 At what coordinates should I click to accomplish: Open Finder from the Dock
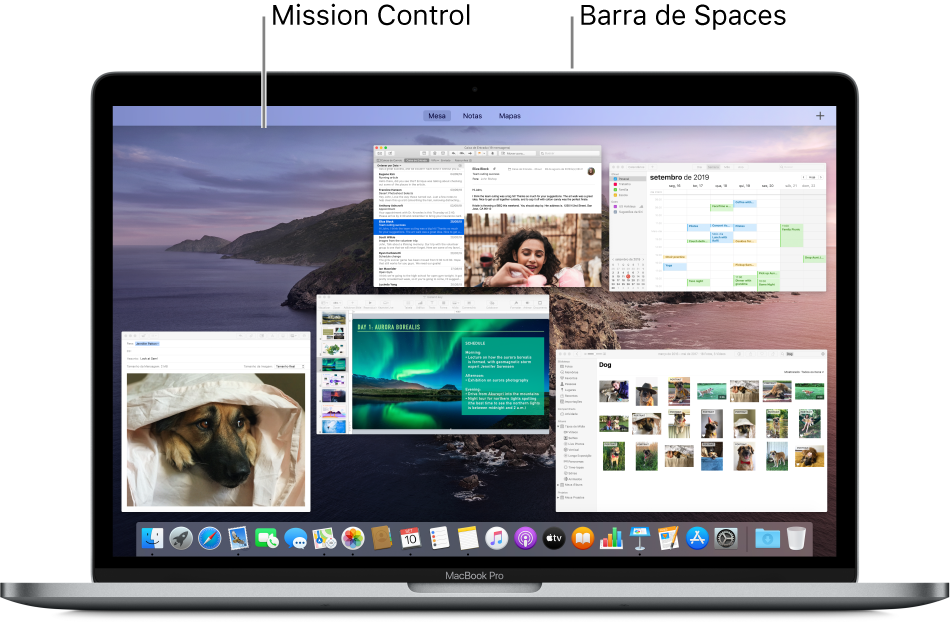tap(152, 538)
